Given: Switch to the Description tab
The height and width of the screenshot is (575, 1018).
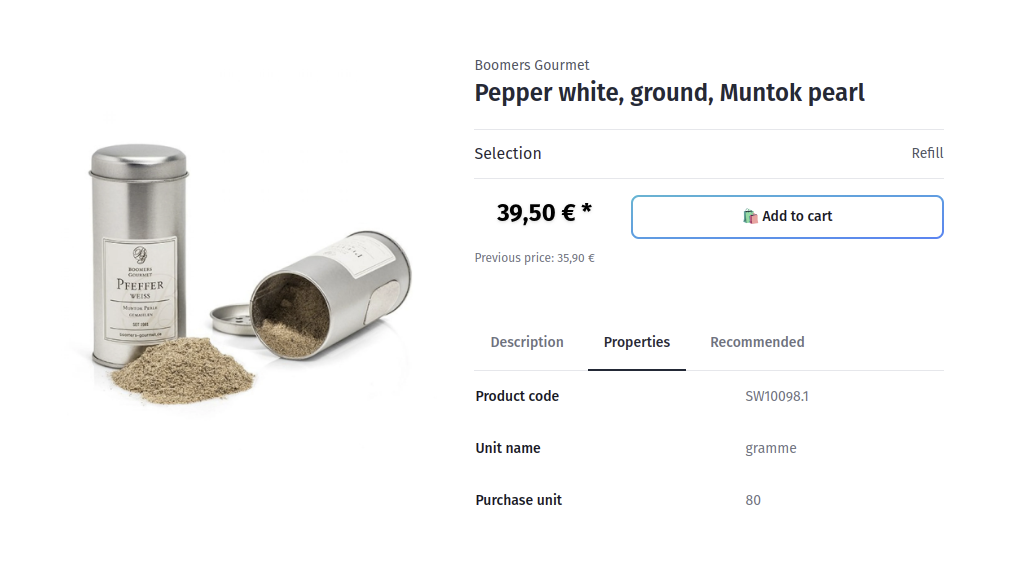Looking at the screenshot, I should point(527,342).
